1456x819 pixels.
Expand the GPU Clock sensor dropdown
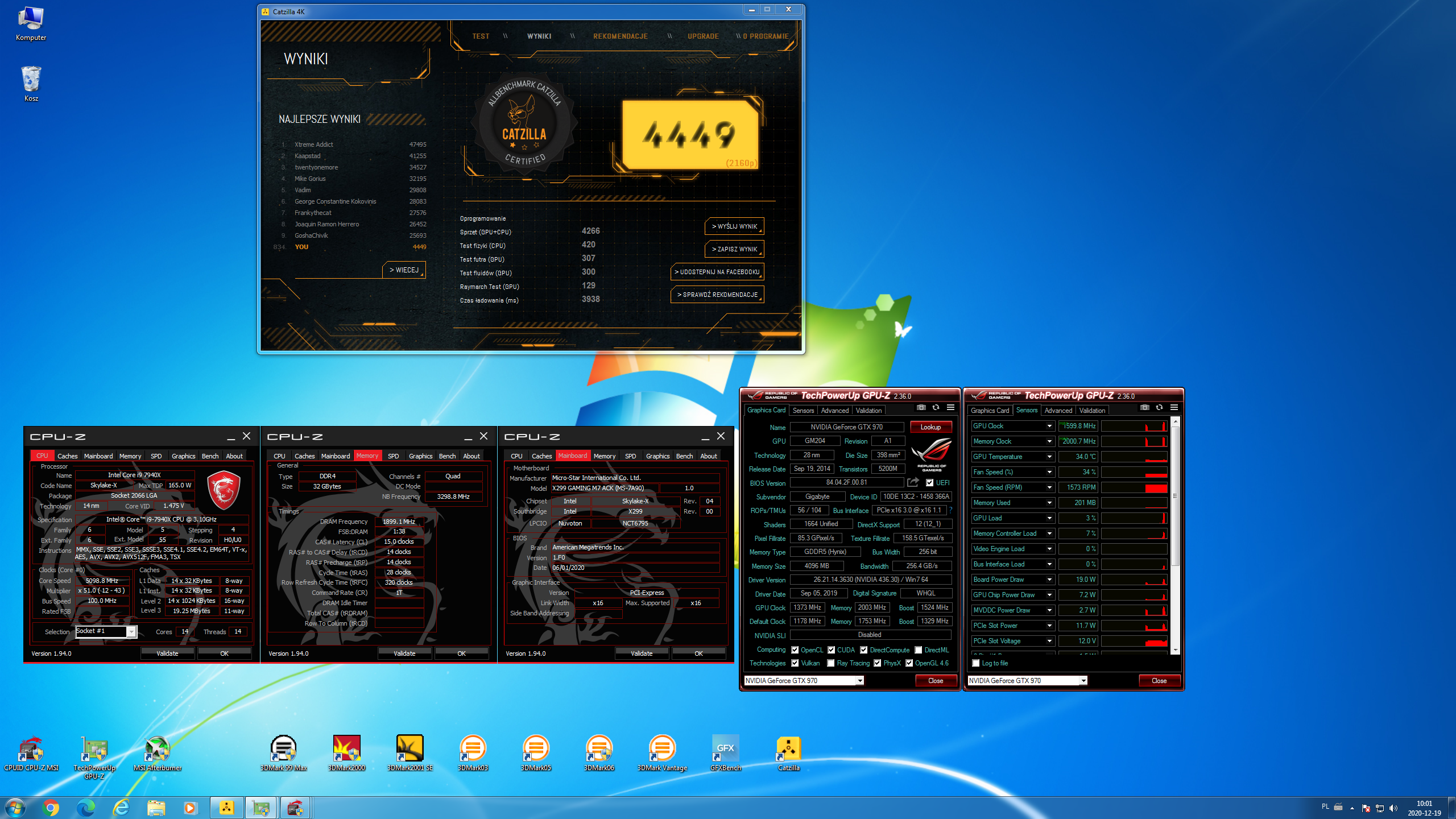1049,426
